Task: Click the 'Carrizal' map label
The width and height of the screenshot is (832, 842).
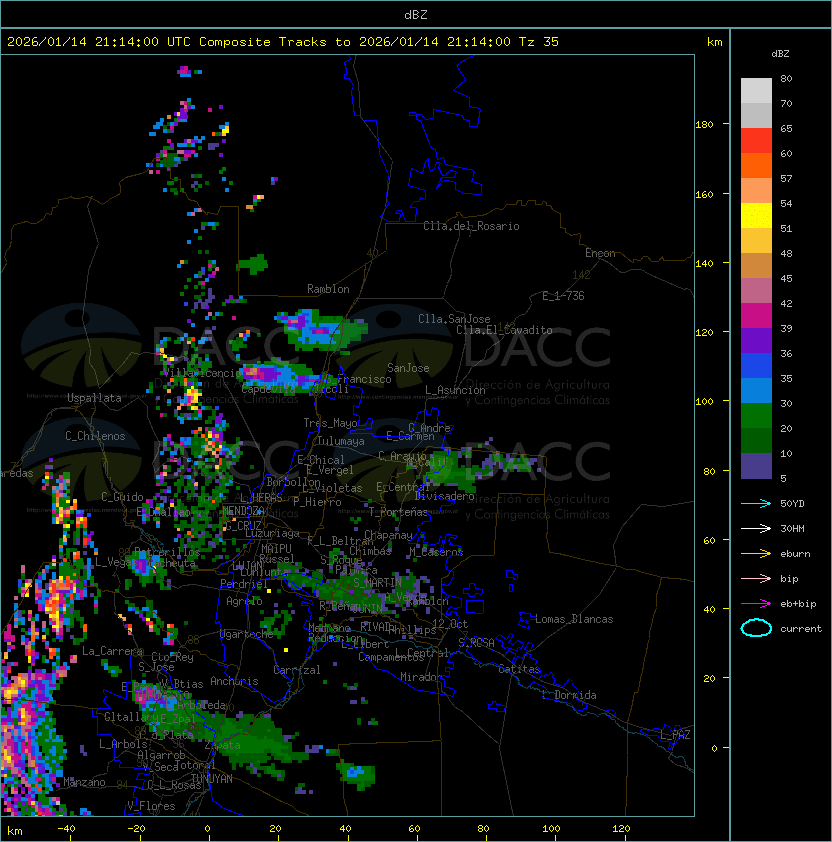Action: 296,670
